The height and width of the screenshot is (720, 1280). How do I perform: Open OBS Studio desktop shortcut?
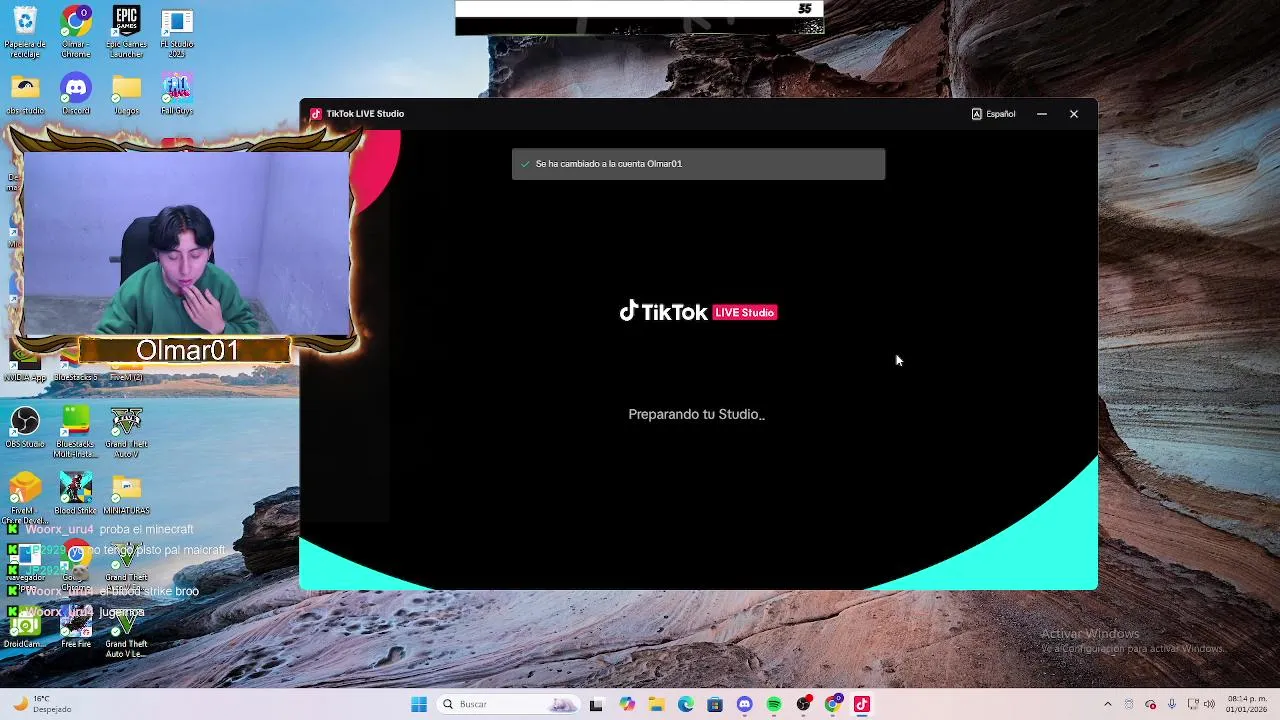pyautogui.click(x=25, y=427)
